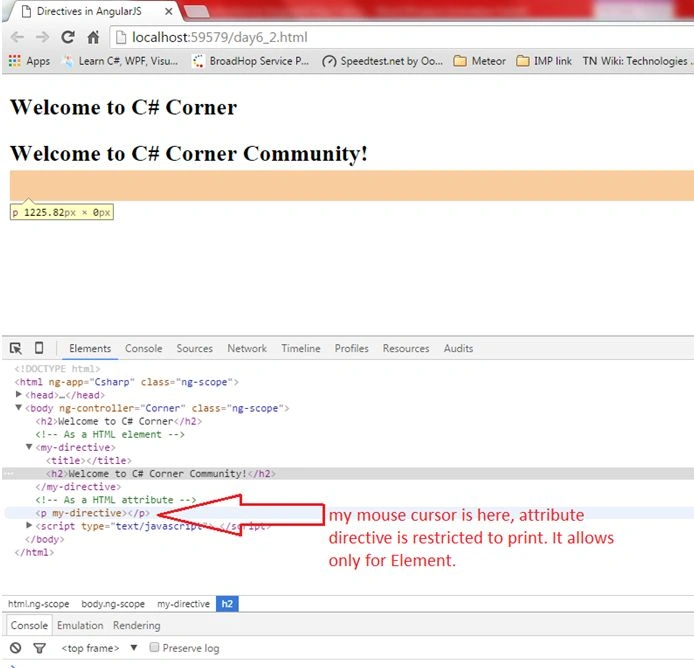
Task: Open the console filter funnel icon
Action: pyautogui.click(x=39, y=649)
